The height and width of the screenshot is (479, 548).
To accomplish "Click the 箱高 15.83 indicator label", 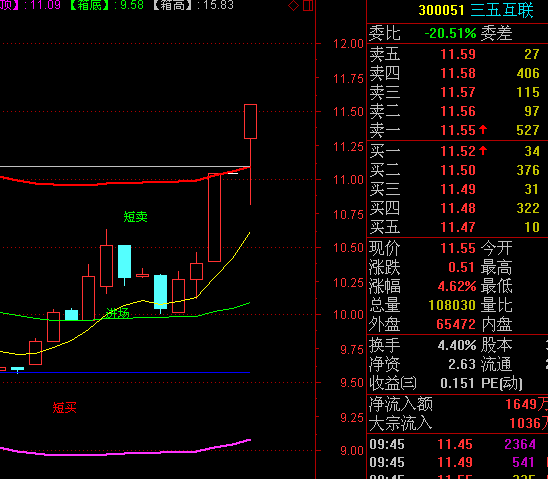I will (193, 5).
